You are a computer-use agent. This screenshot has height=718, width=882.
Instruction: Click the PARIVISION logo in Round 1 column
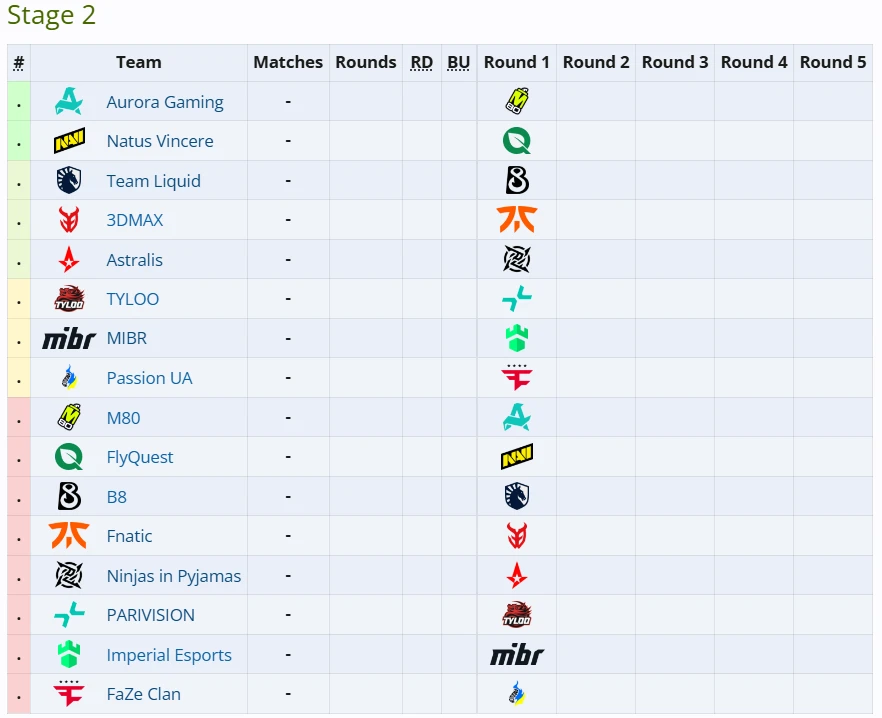(x=517, y=299)
